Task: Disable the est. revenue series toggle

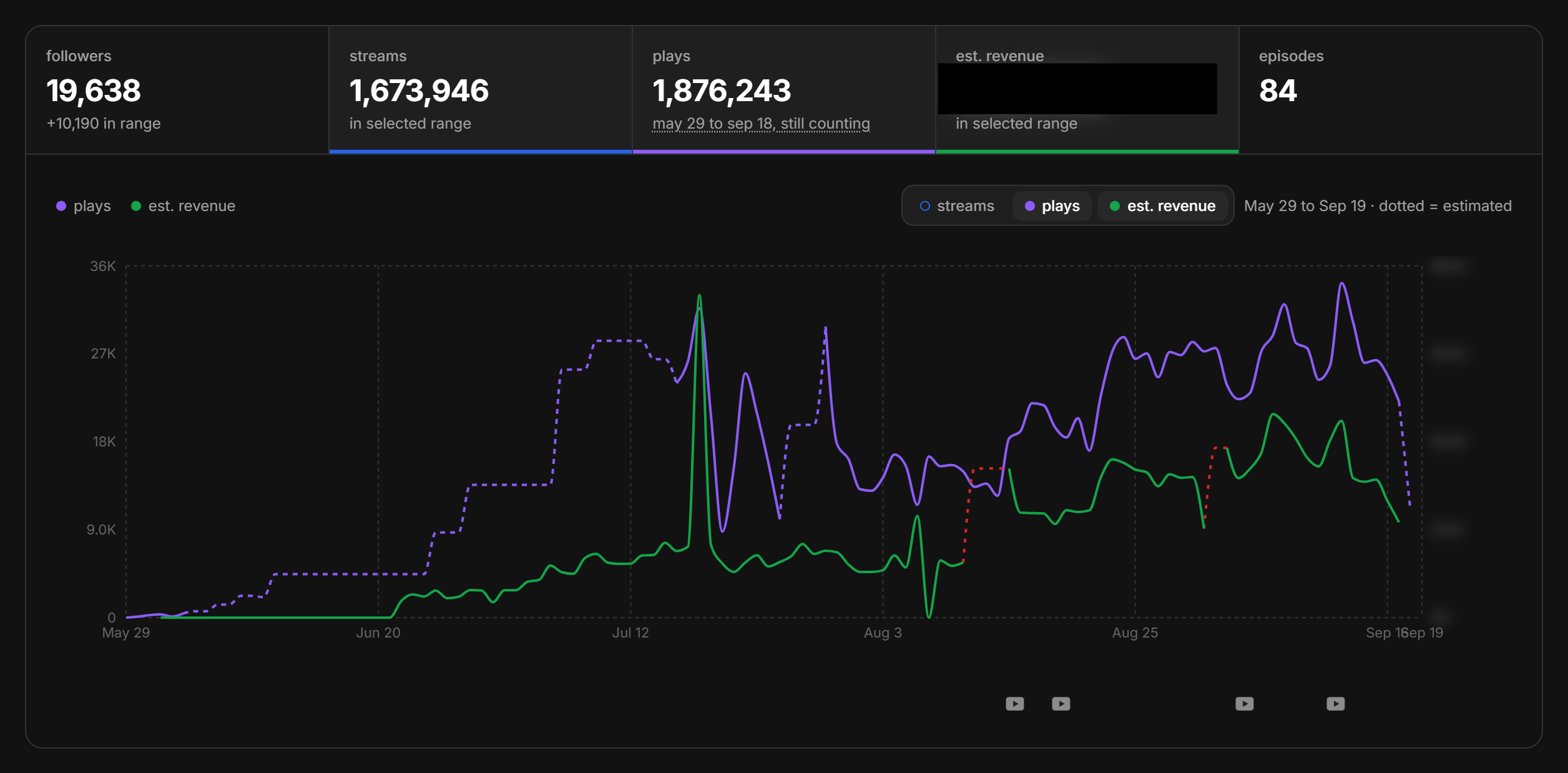Action: pos(1162,206)
